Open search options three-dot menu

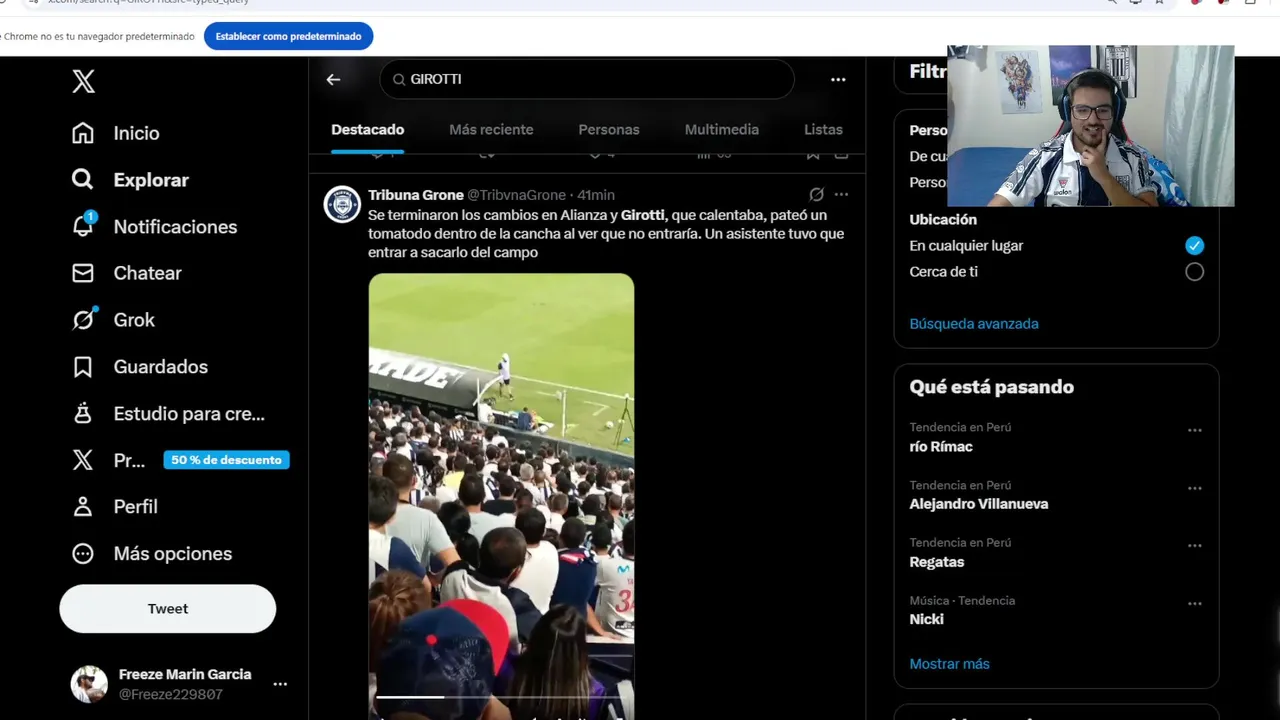click(838, 79)
